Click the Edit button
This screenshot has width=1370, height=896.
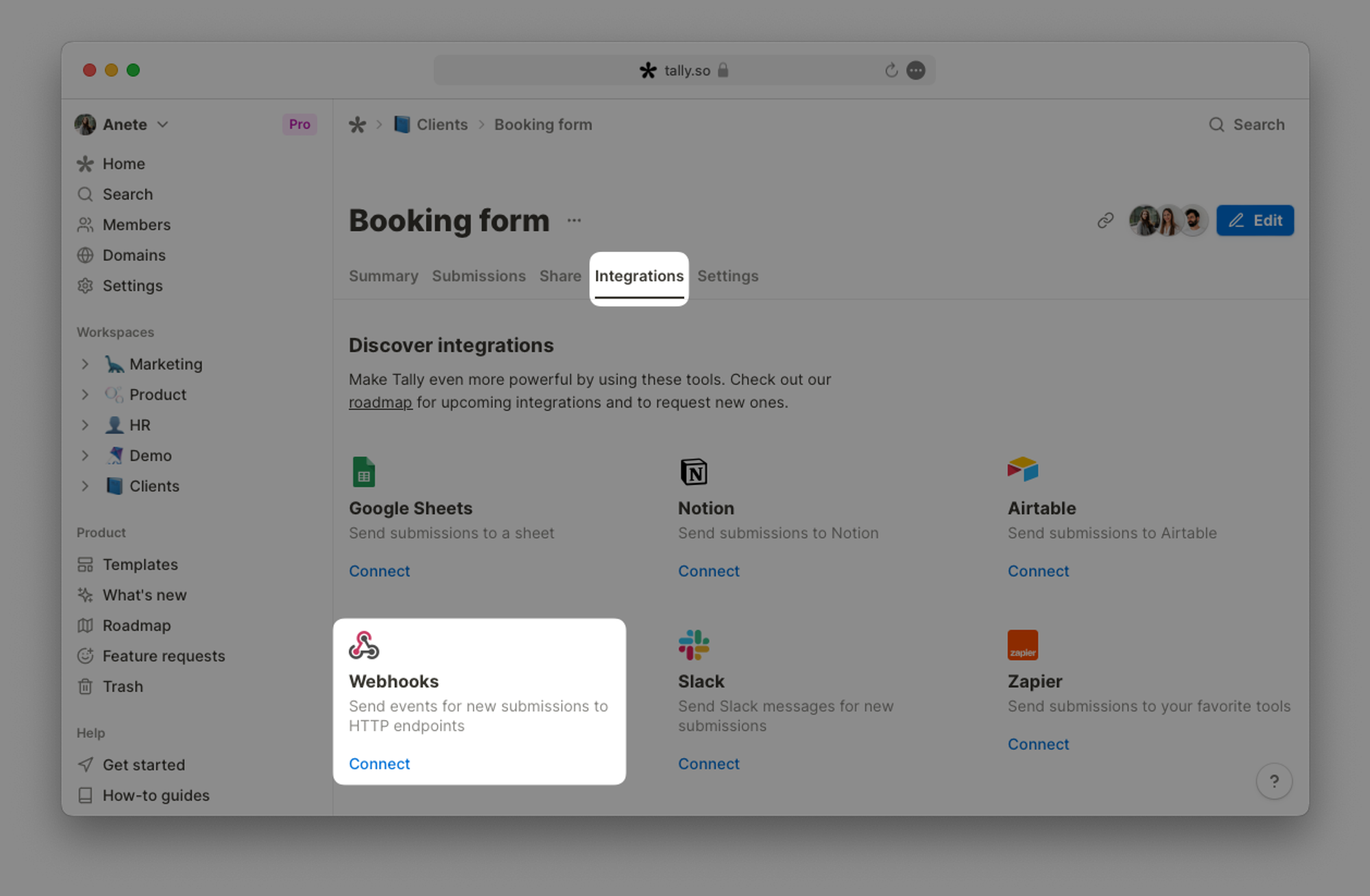tap(1253, 219)
